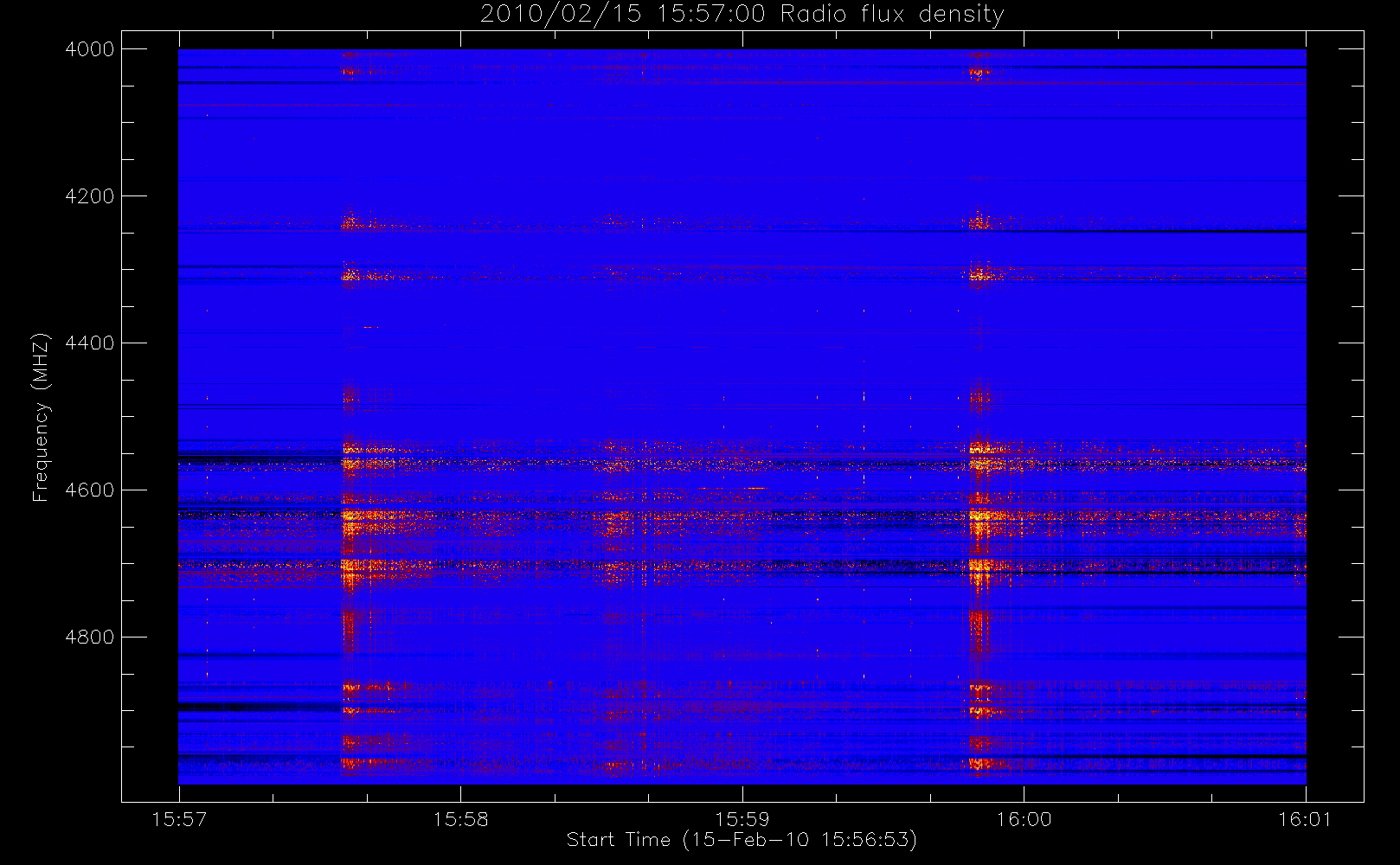Click the 'Frequency (MHZ)' axis label
The width and height of the screenshot is (1400, 865).
tap(41, 417)
